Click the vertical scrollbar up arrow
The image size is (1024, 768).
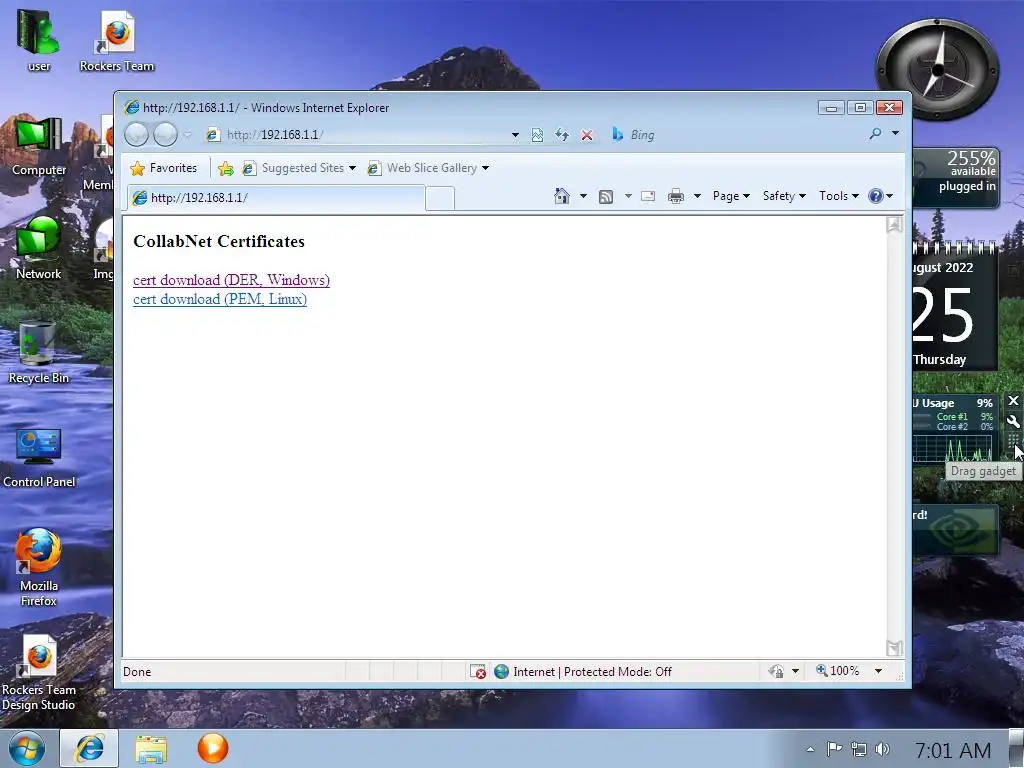point(894,225)
